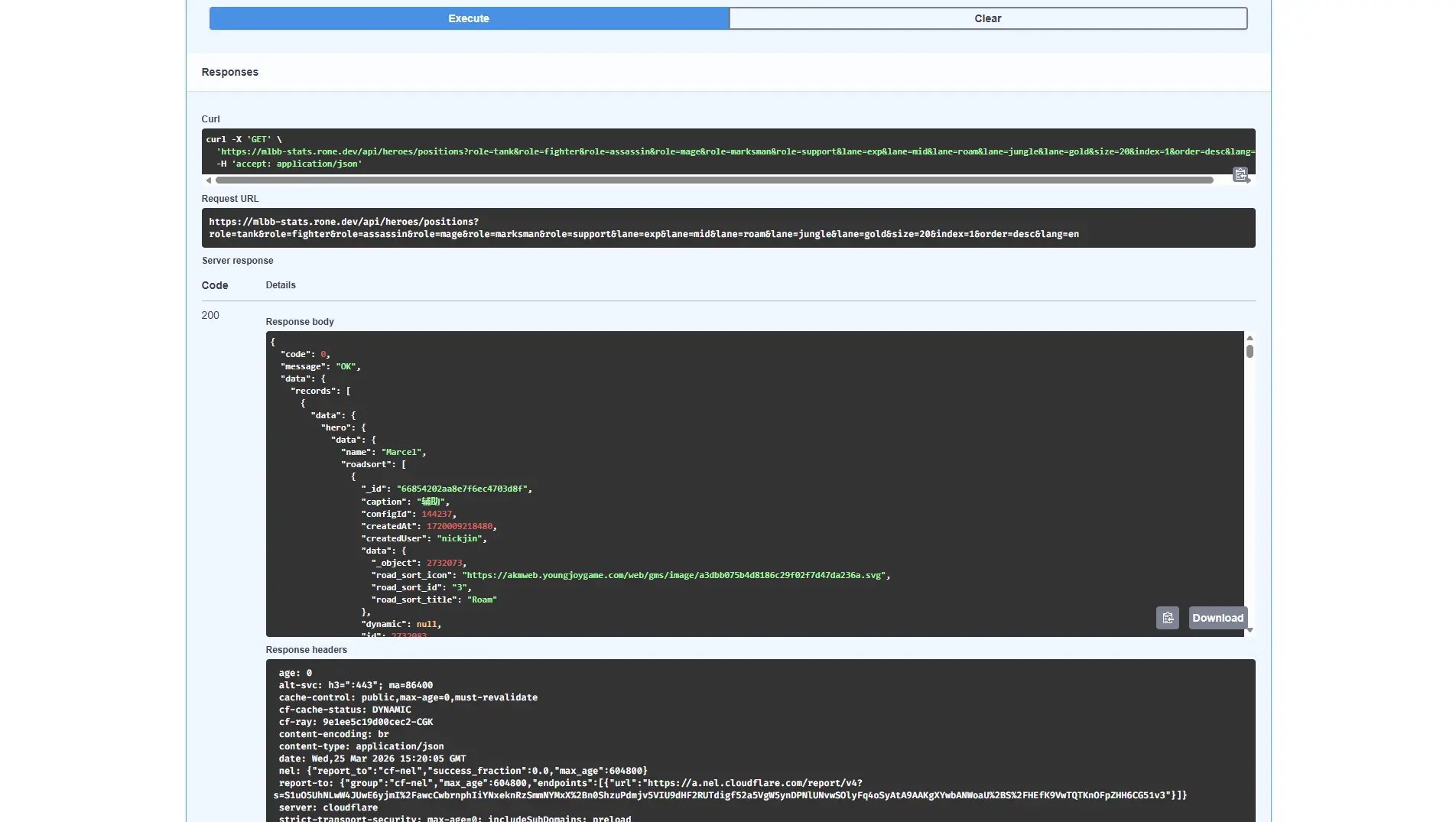Screen dimensions: 1456x822
Task: Click the "records": [ line
Action: [320, 391]
